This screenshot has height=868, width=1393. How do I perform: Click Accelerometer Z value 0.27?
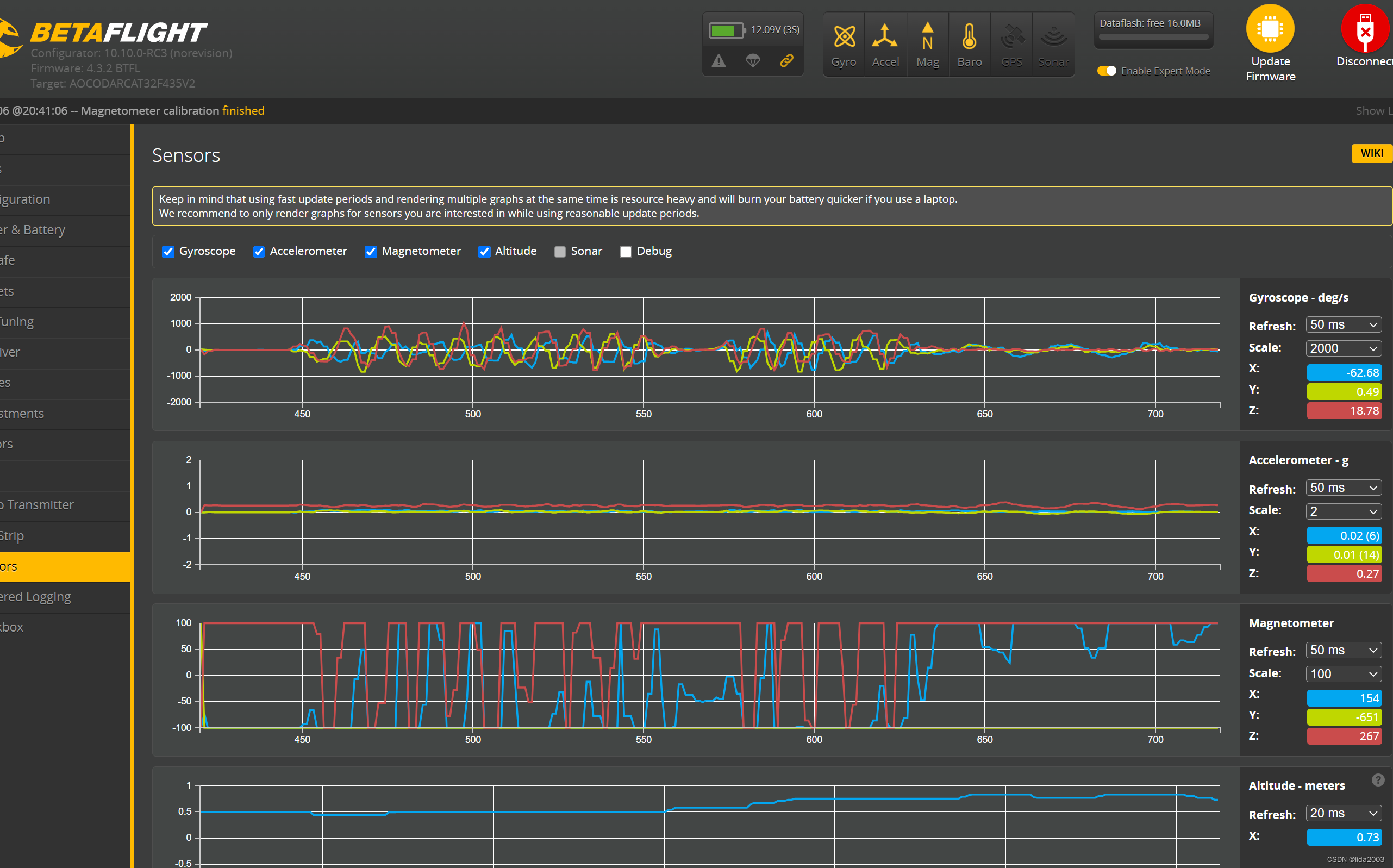pos(1344,573)
